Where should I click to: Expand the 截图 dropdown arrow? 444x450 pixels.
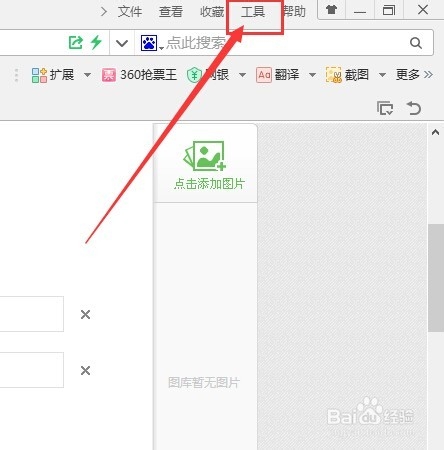point(383,75)
